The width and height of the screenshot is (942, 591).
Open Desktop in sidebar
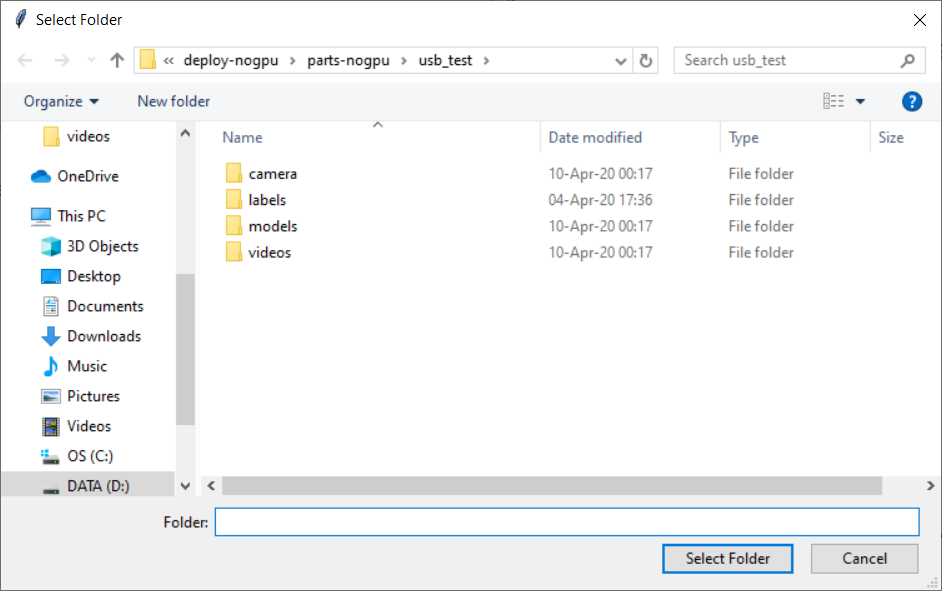(94, 276)
